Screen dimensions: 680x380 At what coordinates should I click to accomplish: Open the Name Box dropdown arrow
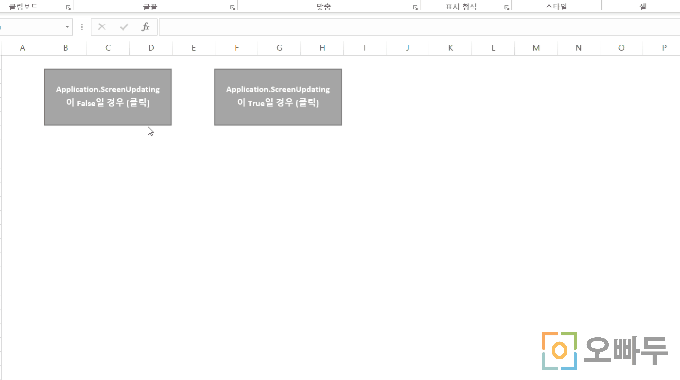point(67,27)
